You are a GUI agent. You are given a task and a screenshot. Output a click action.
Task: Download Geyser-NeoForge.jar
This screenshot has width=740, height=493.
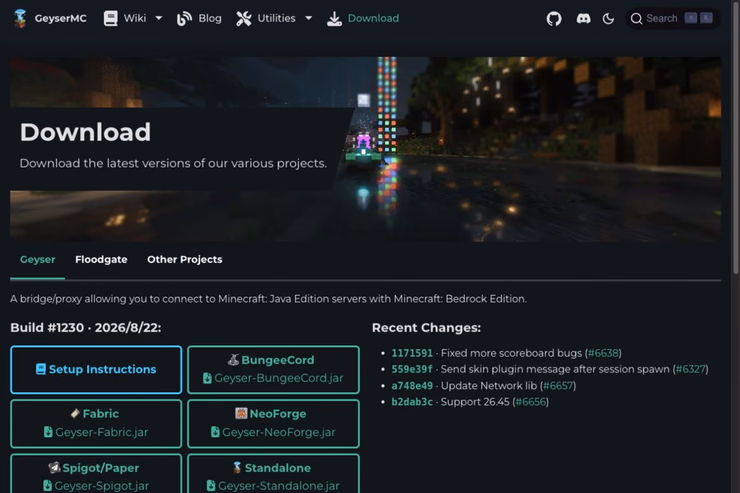point(273,423)
